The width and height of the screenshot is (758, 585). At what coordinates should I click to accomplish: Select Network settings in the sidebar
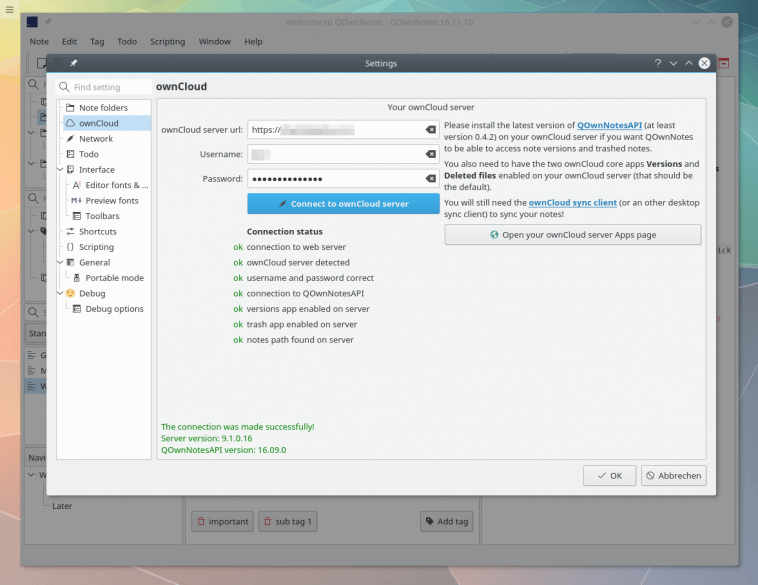[96, 139]
